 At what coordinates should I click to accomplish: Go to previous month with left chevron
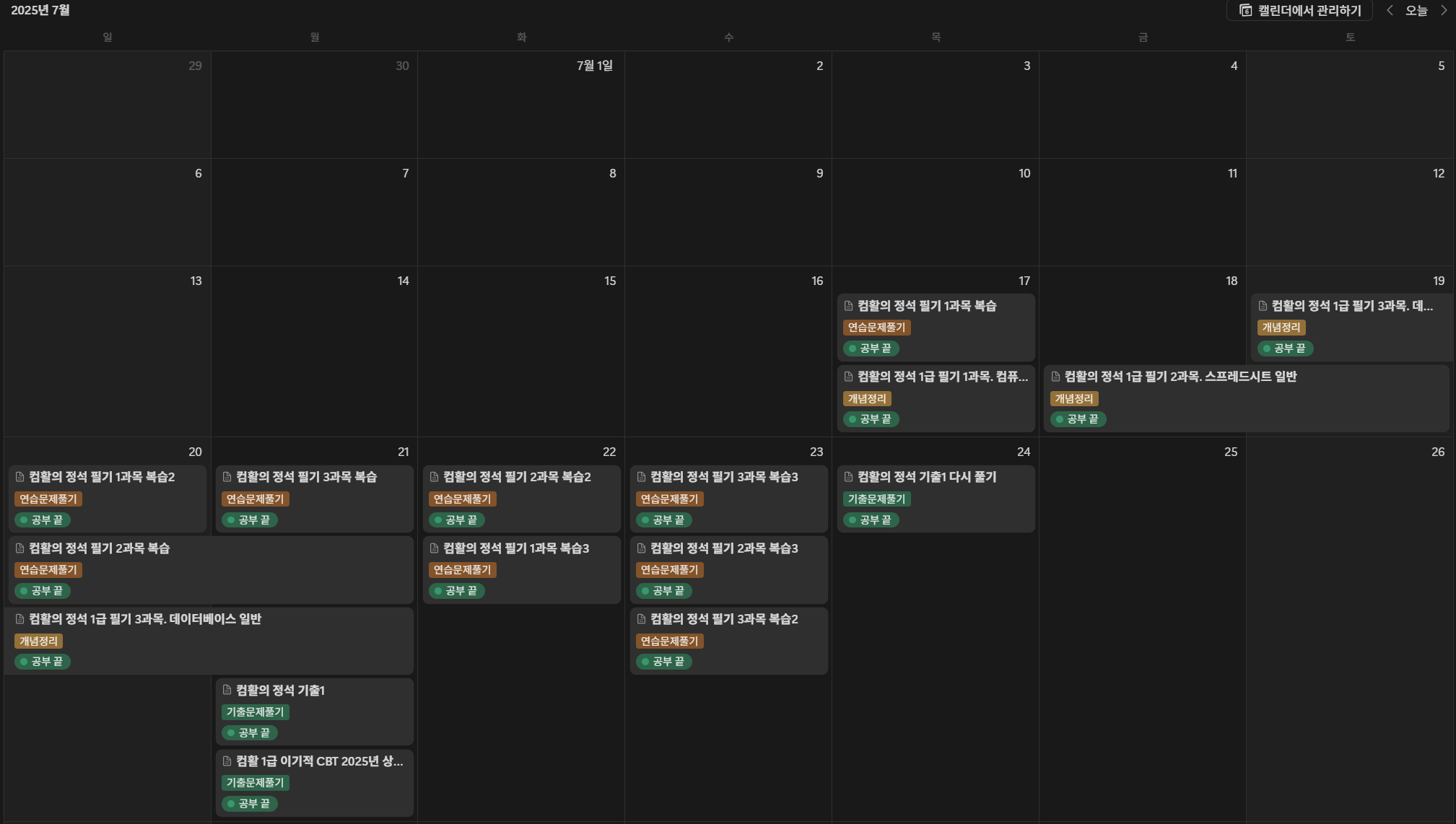pos(1390,10)
